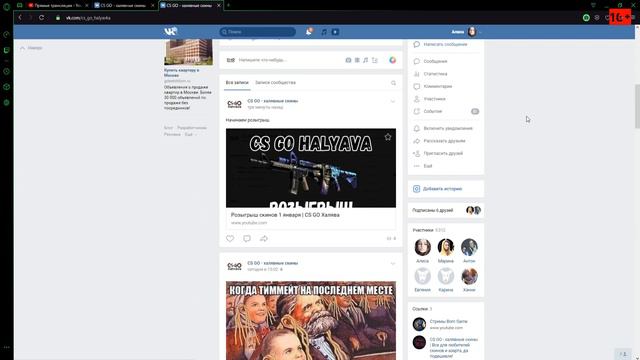640x360 pixels.
Task: Click 'Рассказать друзьям' option
Action: pos(445,141)
